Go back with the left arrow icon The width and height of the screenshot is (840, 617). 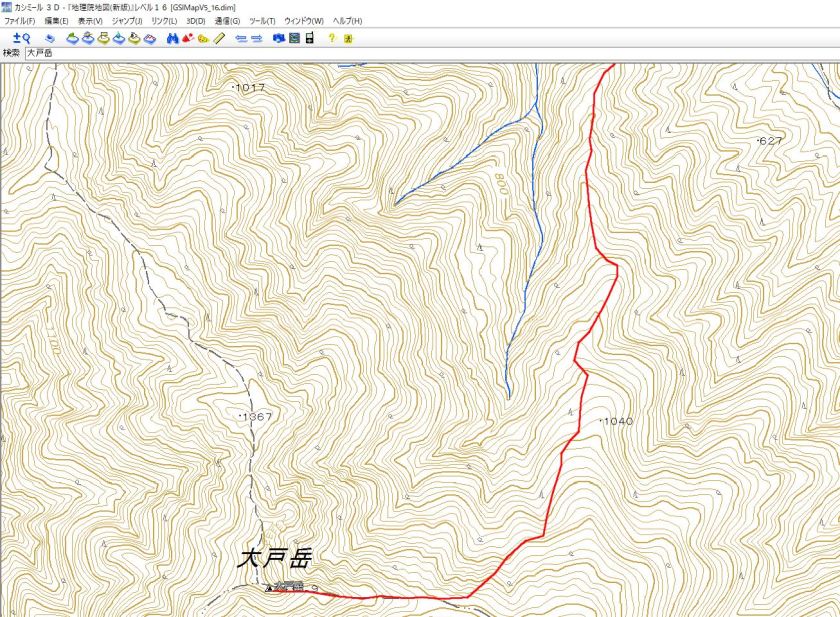click(242, 39)
